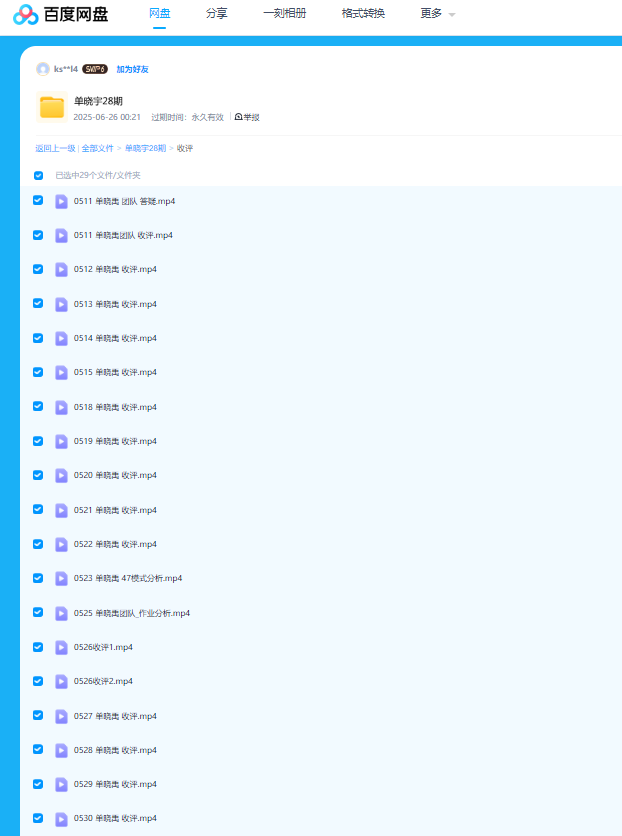
Task: Click the 加为好友 add friend link
Action: pyautogui.click(x=132, y=70)
